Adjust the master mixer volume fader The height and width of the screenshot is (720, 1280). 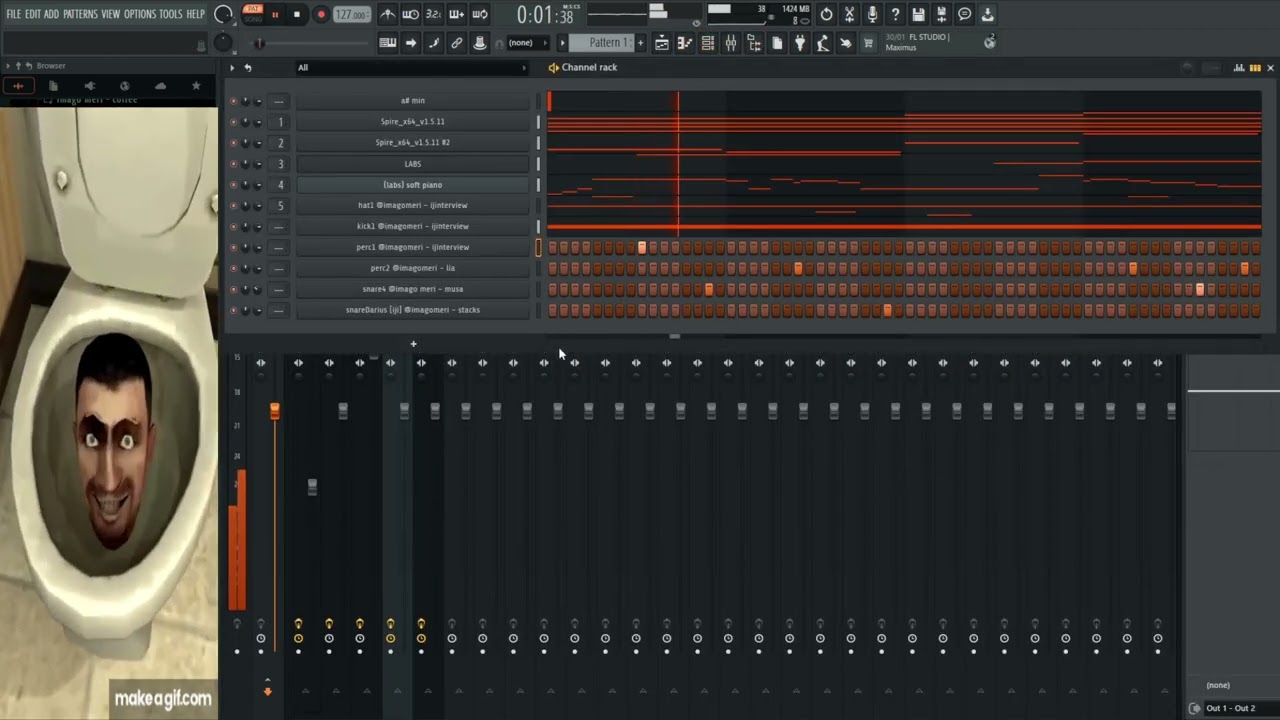coord(275,411)
